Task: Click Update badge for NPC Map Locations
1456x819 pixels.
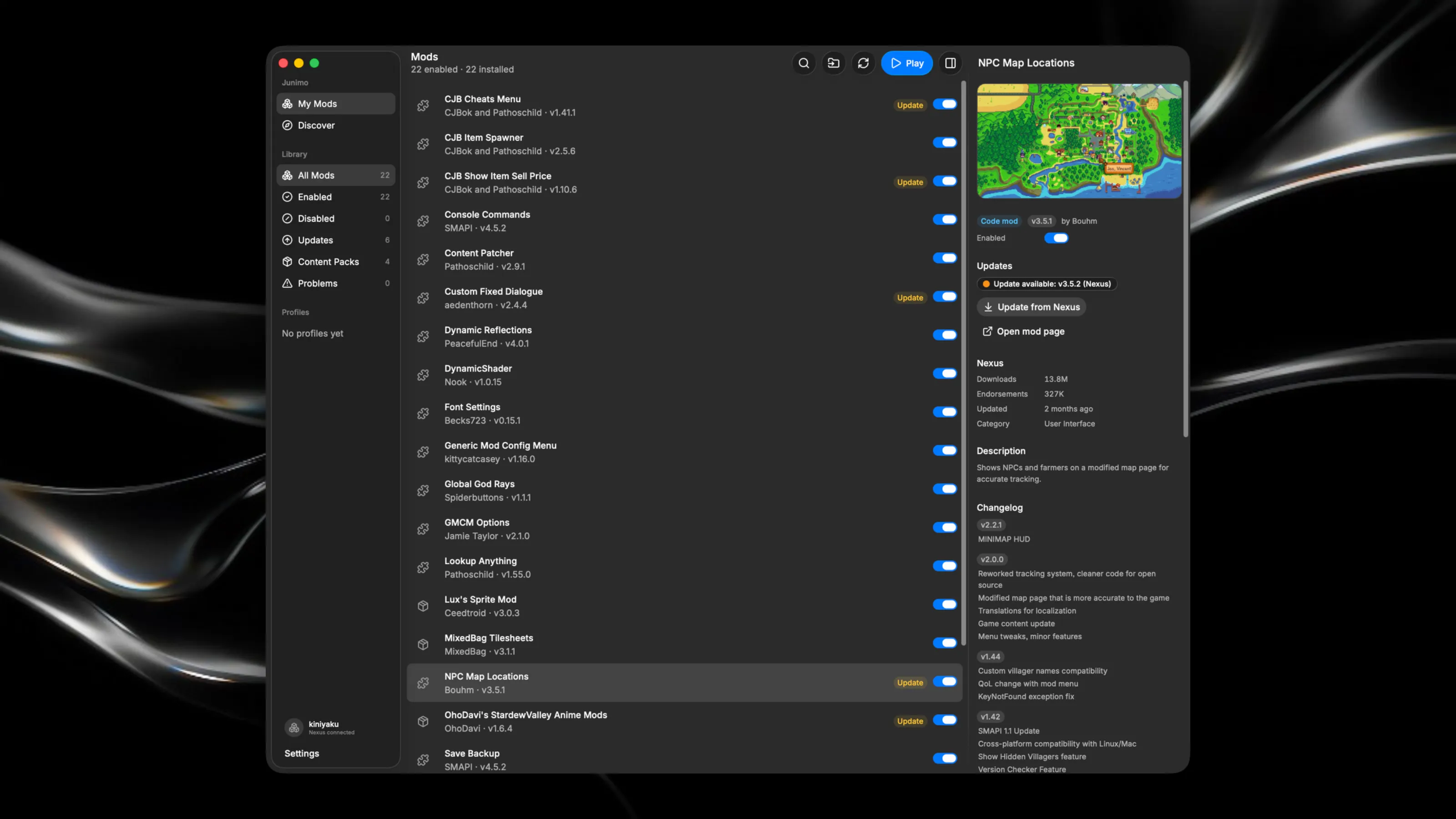Action: 910,682
